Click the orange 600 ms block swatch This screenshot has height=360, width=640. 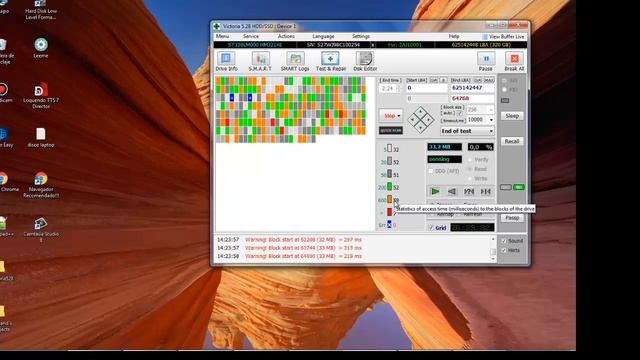click(x=389, y=200)
